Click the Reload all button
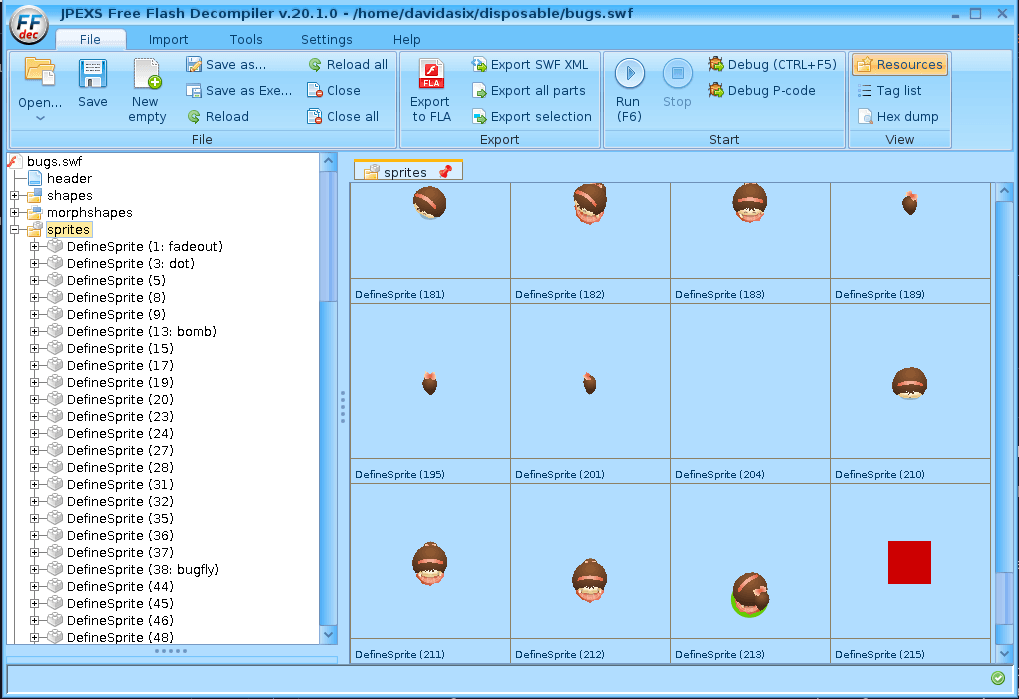Image resolution: width=1019 pixels, height=699 pixels. 347,64
